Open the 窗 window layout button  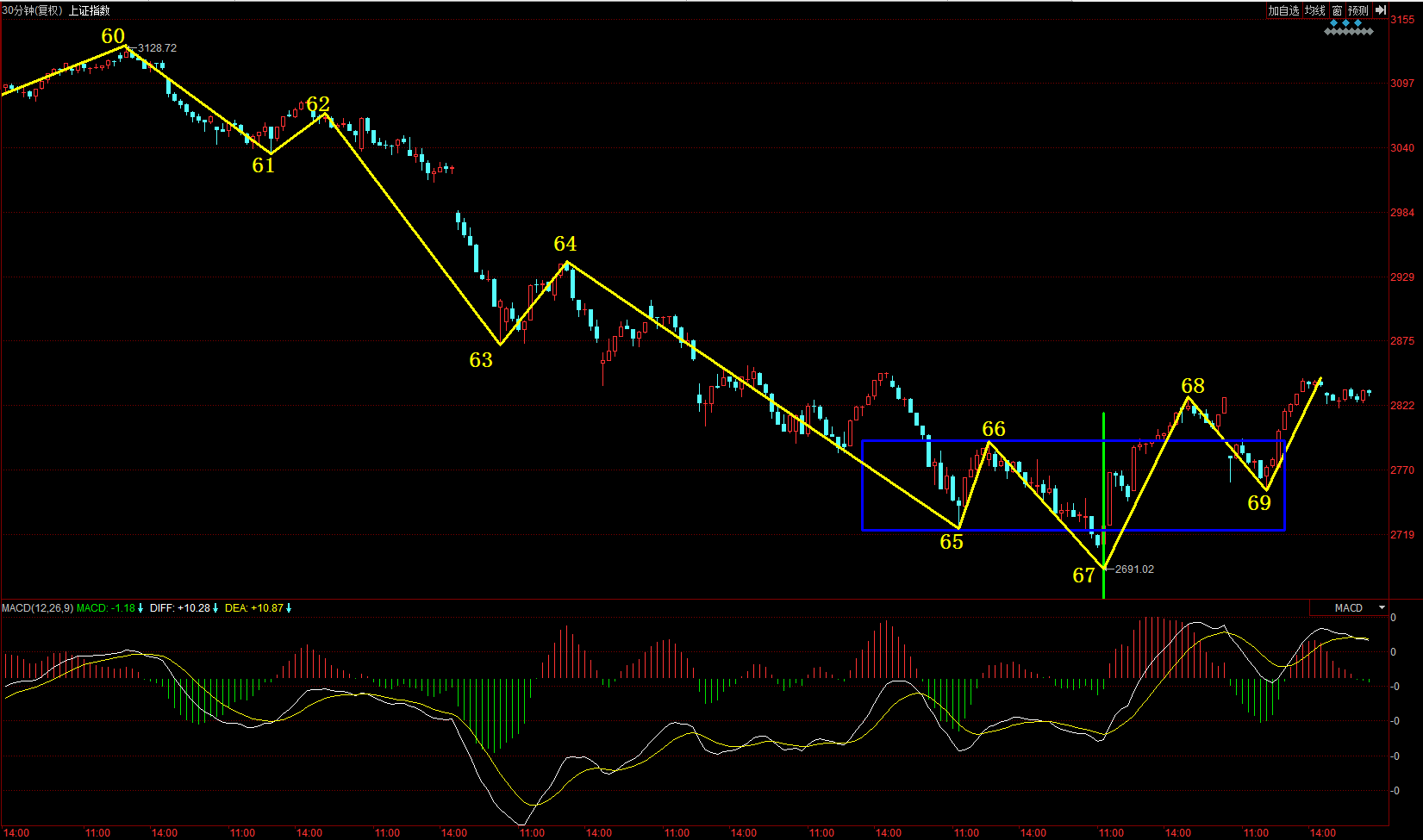pyautogui.click(x=1337, y=10)
